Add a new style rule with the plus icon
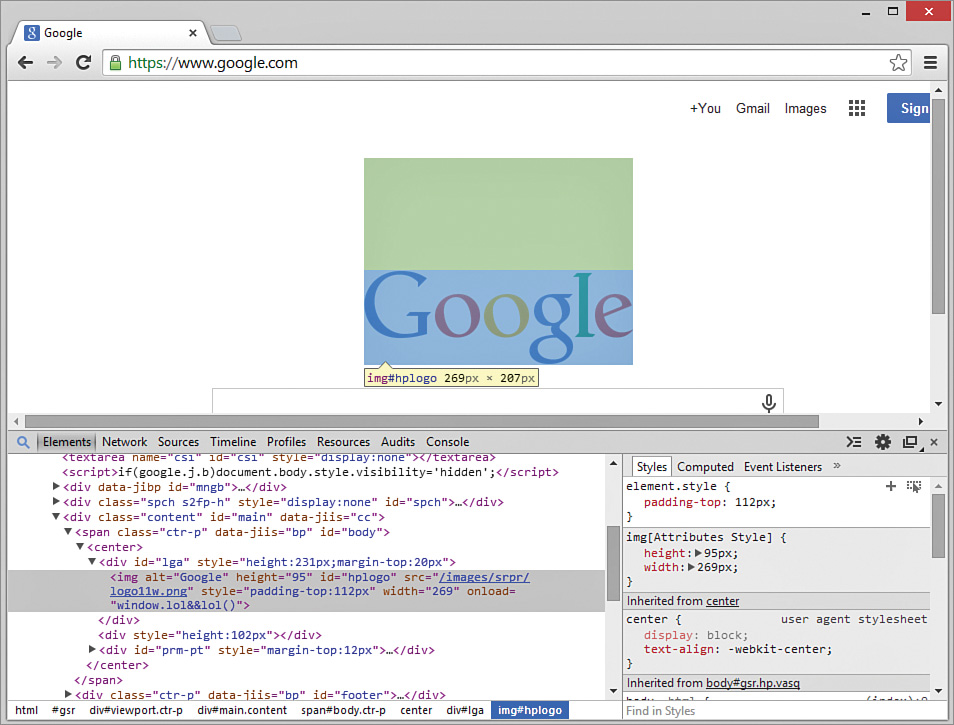 [890, 486]
